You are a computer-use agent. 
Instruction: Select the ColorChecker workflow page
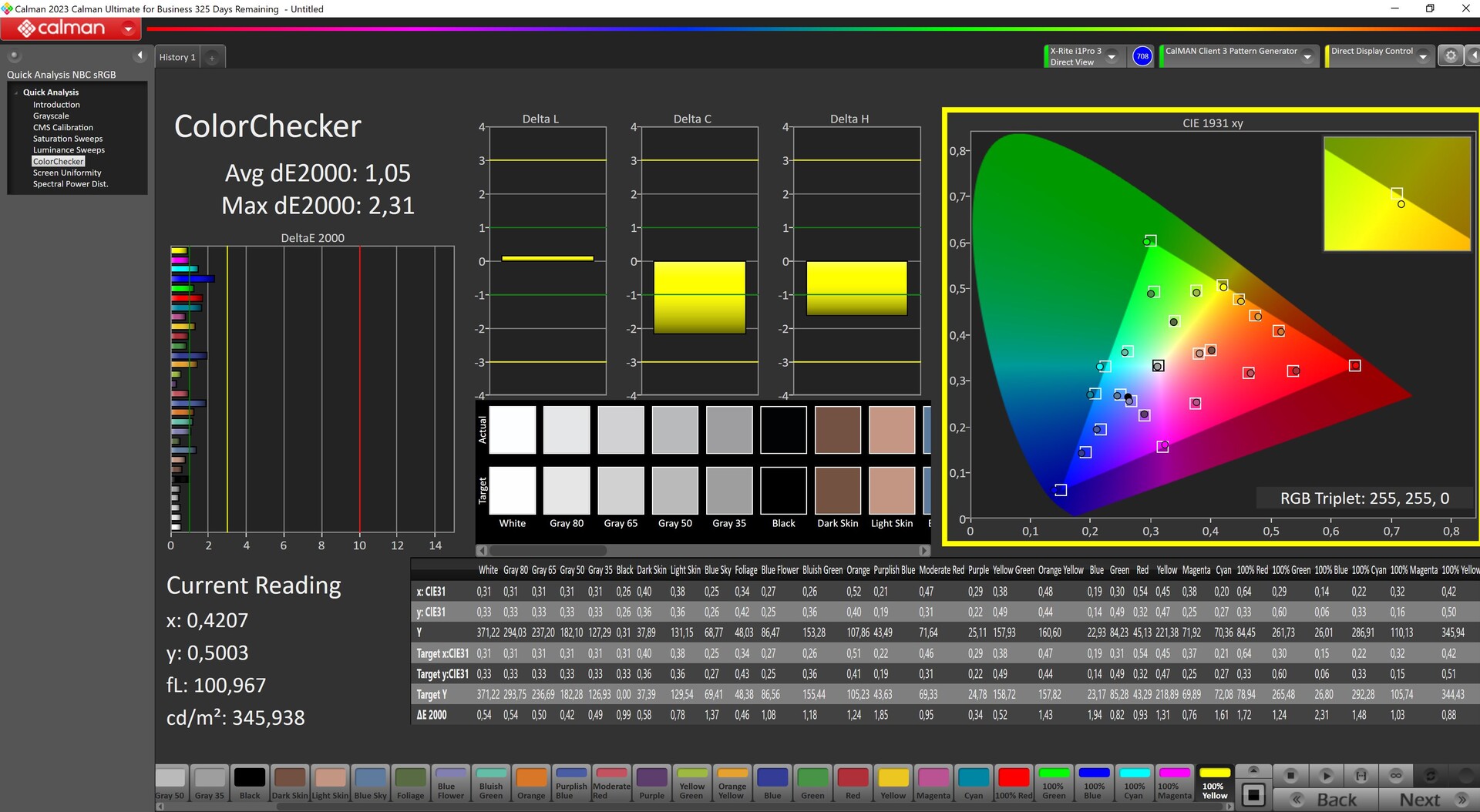[59, 162]
